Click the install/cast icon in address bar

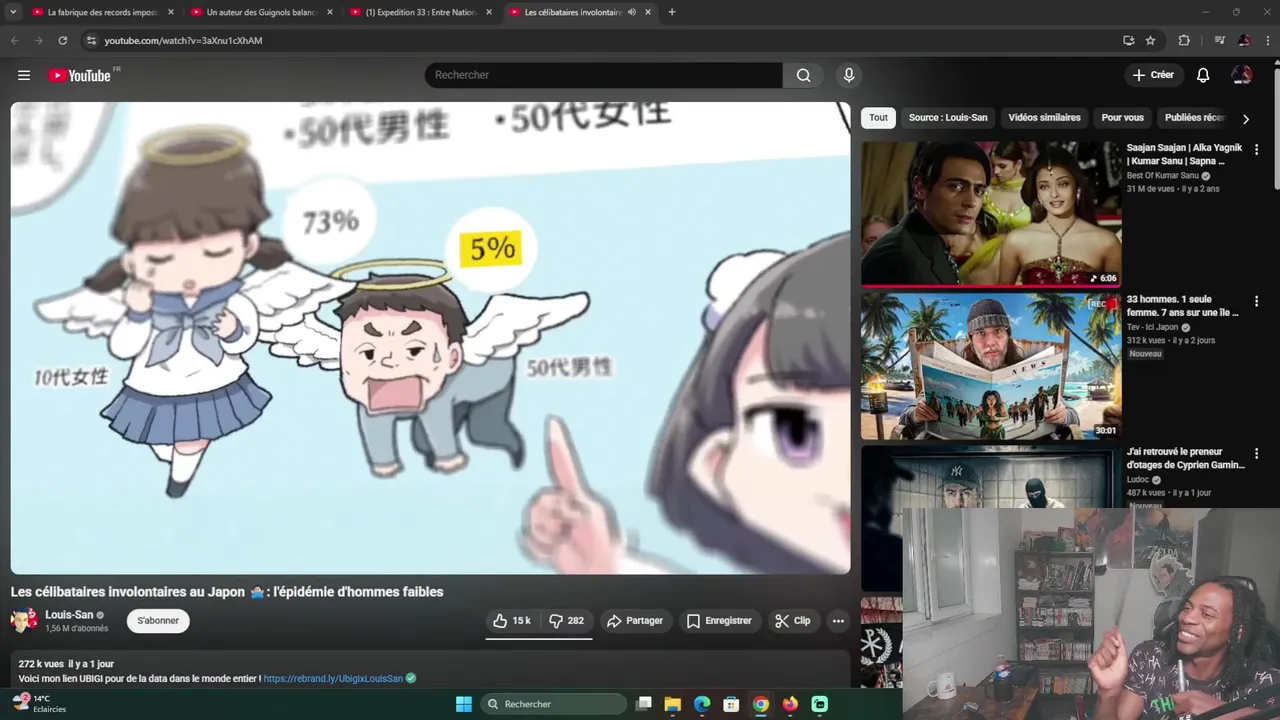1128,40
